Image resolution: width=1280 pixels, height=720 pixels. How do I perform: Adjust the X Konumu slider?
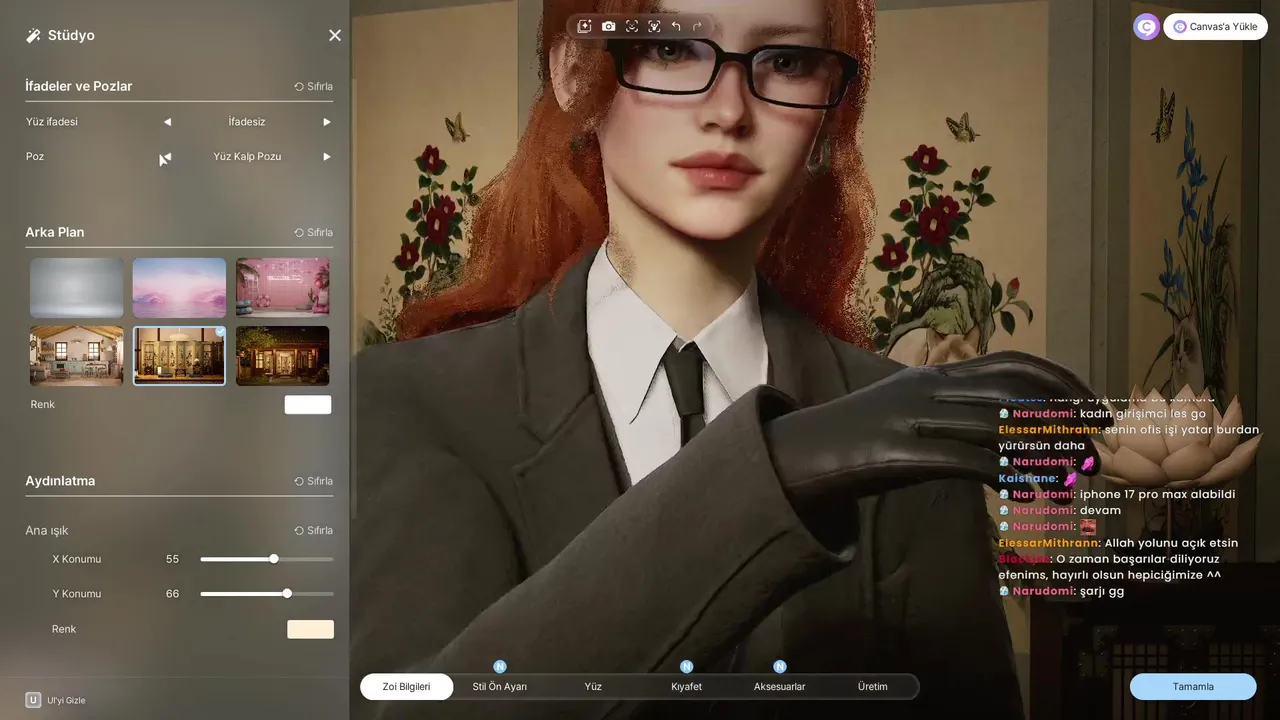pos(267,559)
